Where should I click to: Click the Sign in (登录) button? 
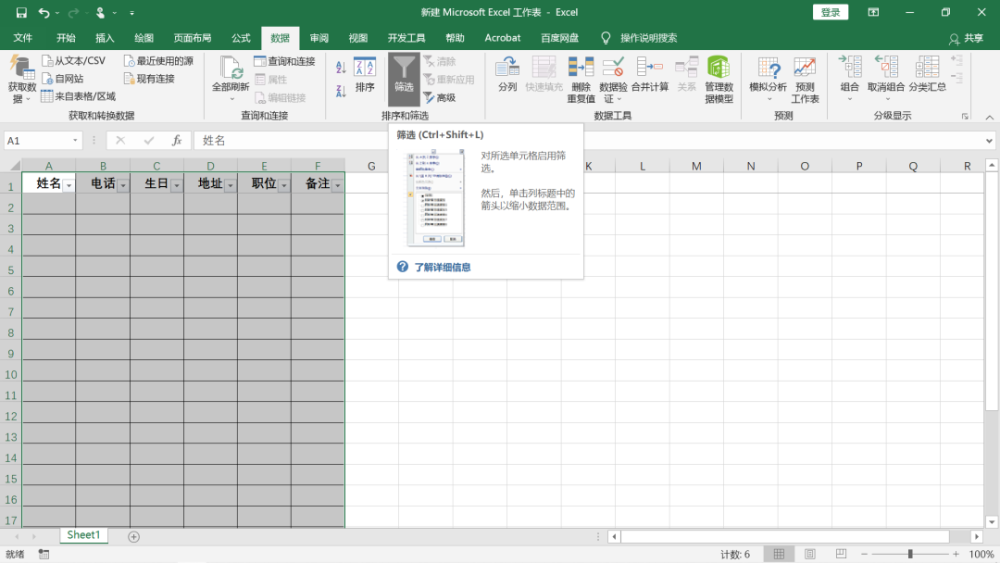830,13
